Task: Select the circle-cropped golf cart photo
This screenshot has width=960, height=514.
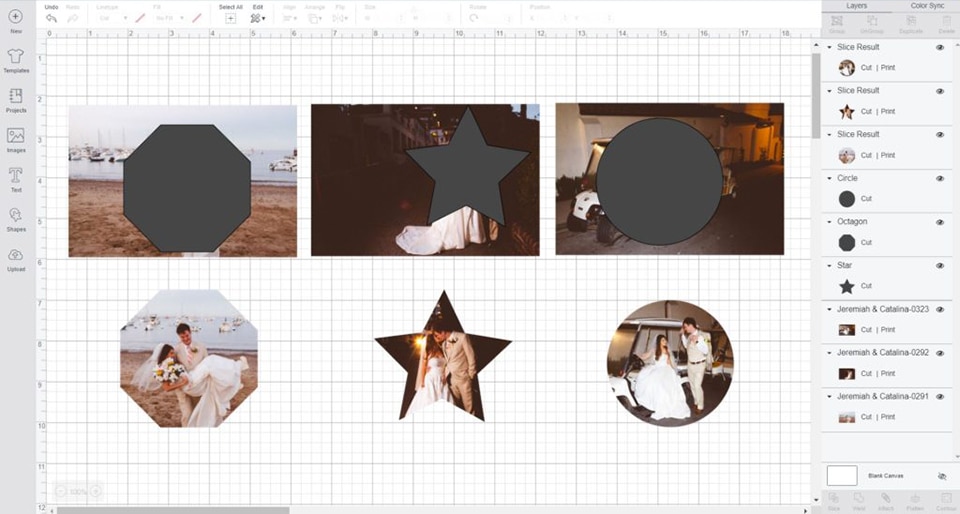Action: [x=670, y=363]
